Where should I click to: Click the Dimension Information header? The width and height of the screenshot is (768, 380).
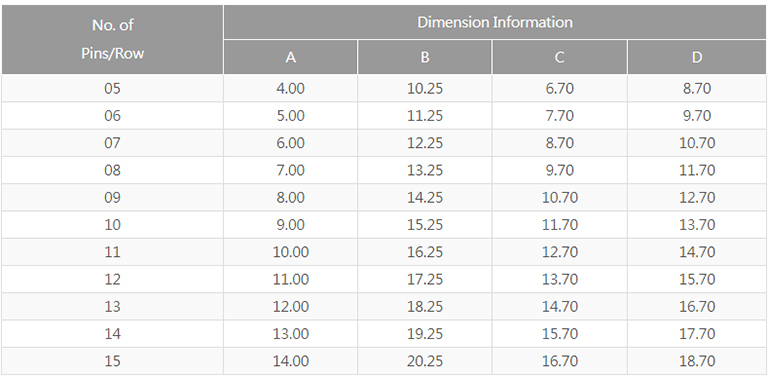click(x=495, y=22)
